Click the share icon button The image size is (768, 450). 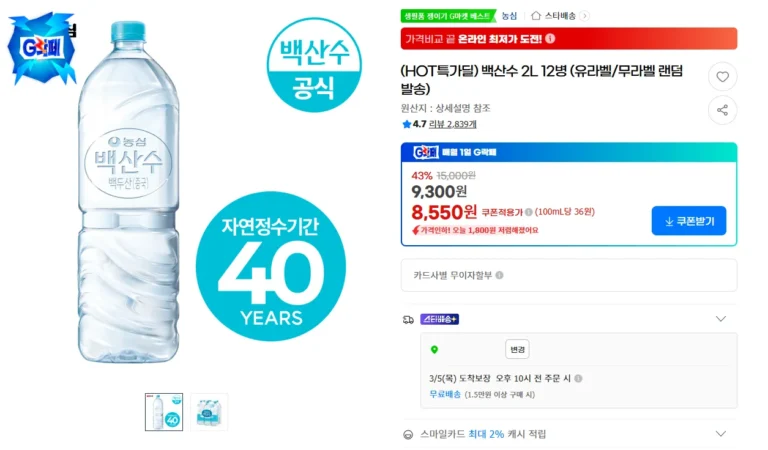(722, 110)
